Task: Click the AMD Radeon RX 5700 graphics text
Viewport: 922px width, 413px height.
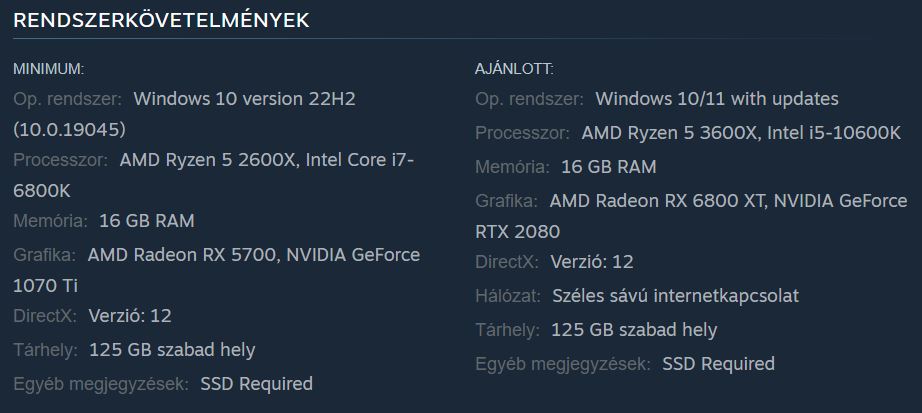Action: 183,255
